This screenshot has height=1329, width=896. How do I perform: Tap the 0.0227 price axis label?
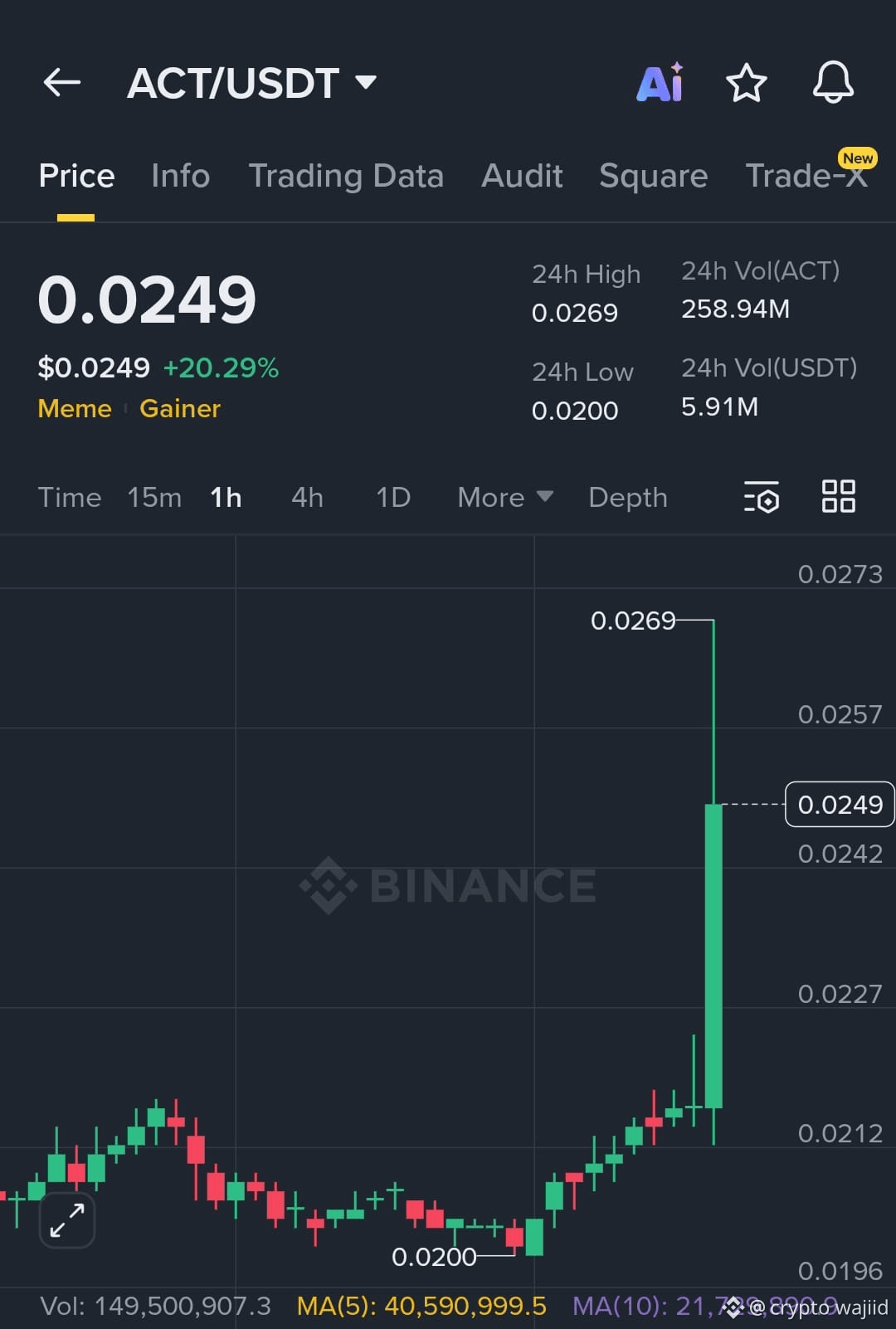point(840,994)
